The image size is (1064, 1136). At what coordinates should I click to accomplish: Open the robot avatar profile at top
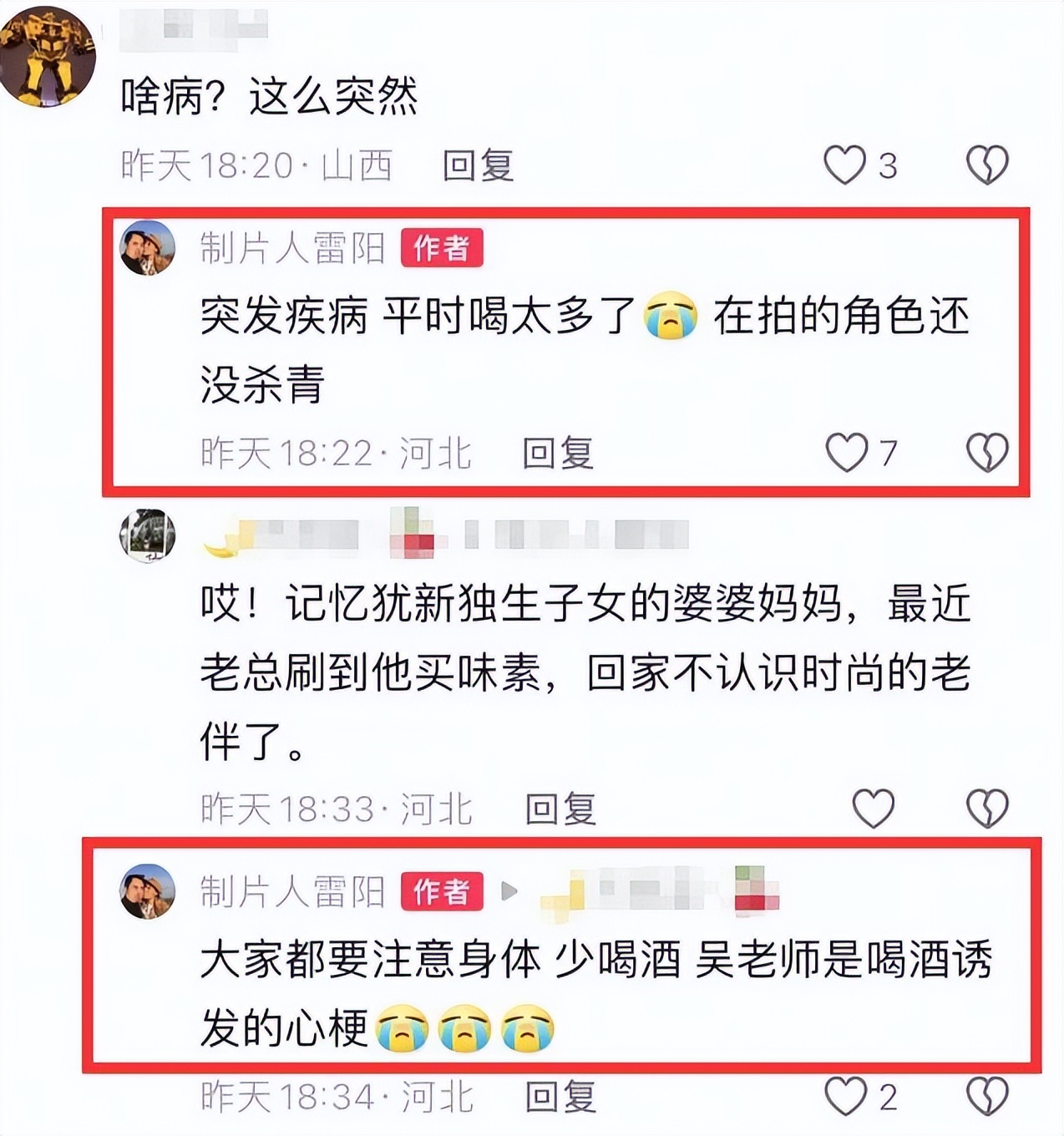click(x=48, y=57)
